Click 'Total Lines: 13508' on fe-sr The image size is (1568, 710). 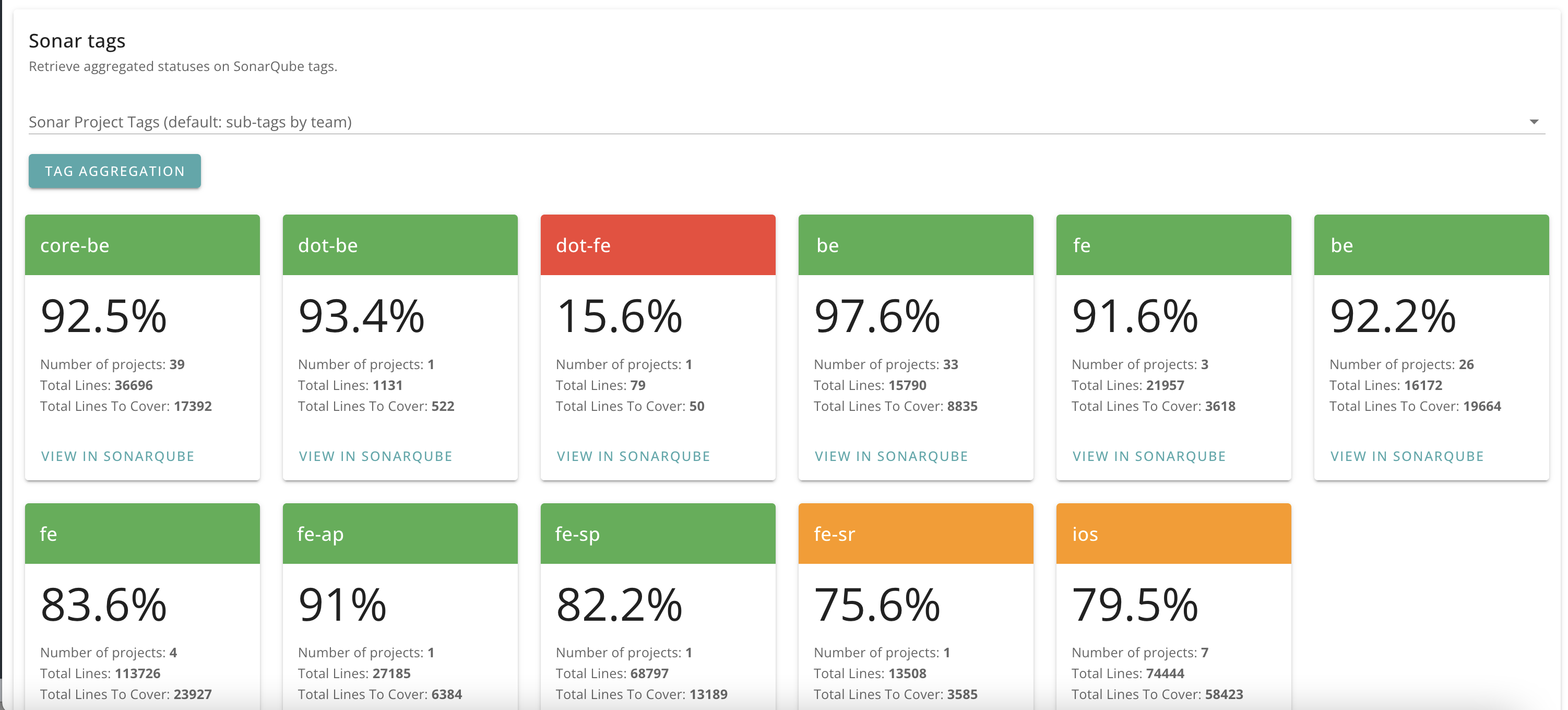tap(870, 673)
